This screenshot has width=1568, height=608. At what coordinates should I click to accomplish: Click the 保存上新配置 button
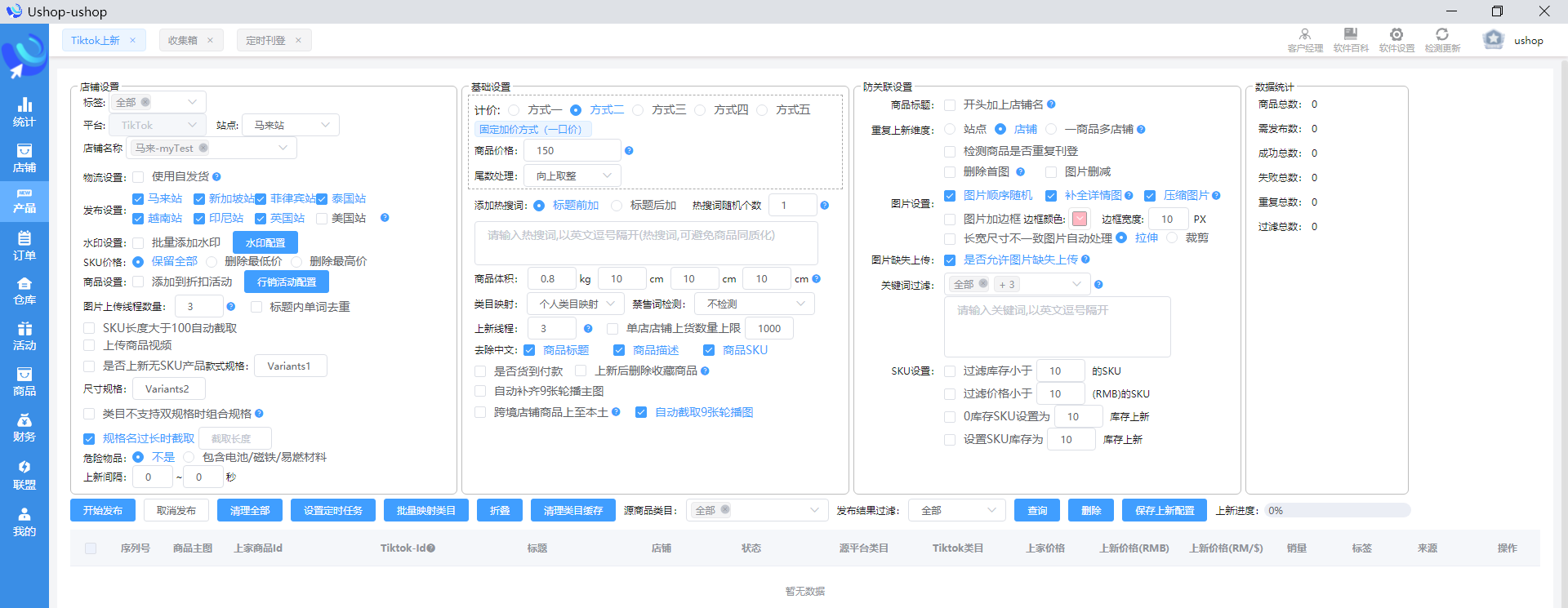(x=1165, y=510)
